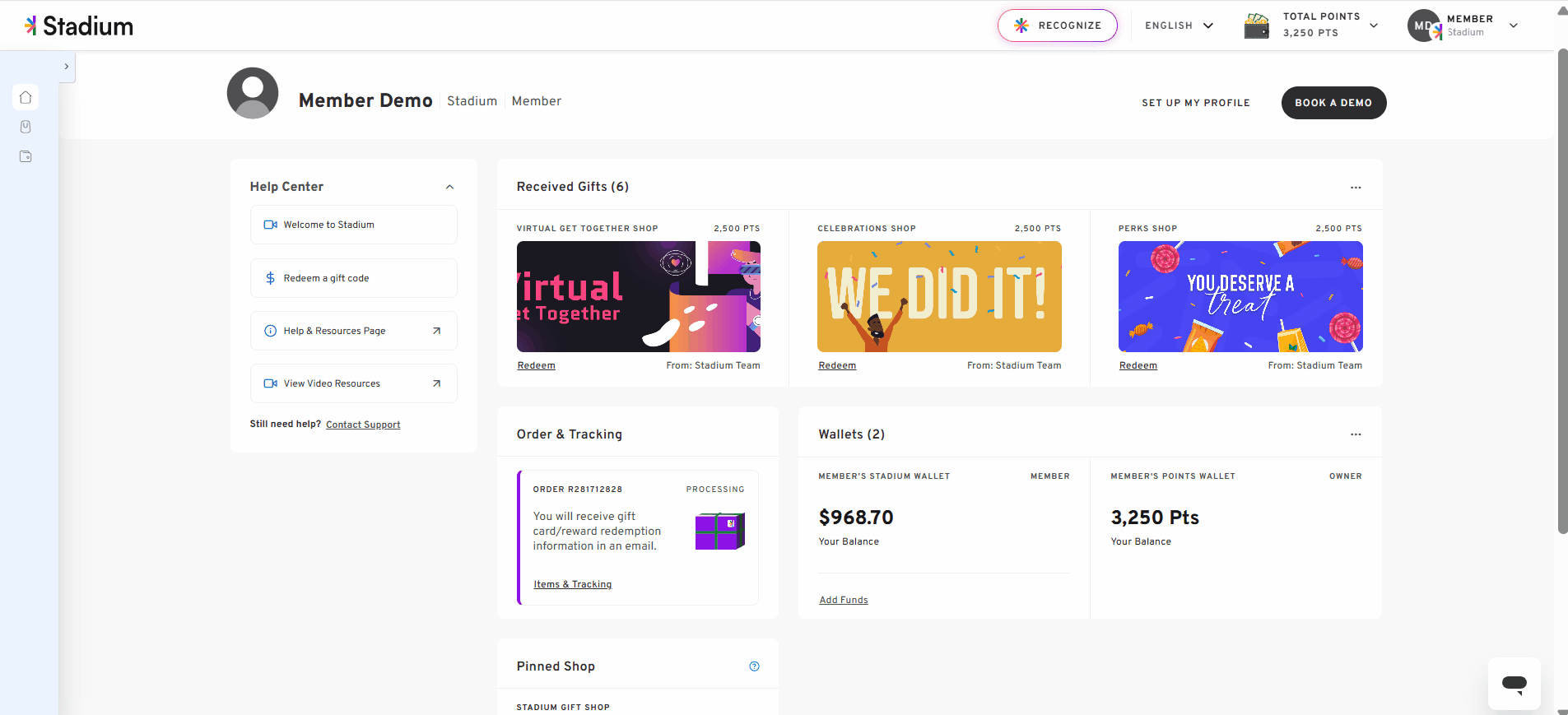Open View Video Resources
The height and width of the screenshot is (715, 1568).
point(354,383)
